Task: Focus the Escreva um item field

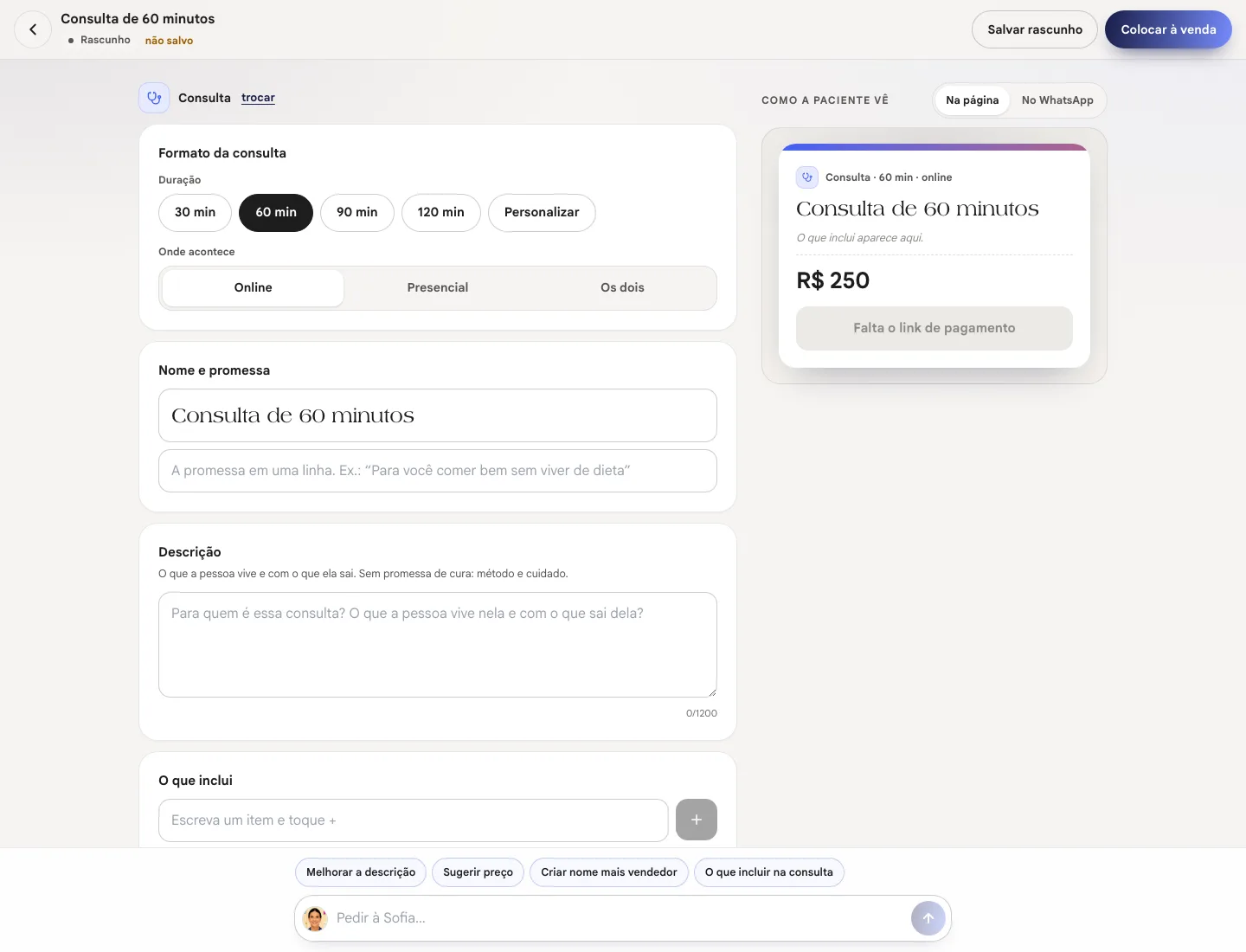Action: pyautogui.click(x=414, y=820)
